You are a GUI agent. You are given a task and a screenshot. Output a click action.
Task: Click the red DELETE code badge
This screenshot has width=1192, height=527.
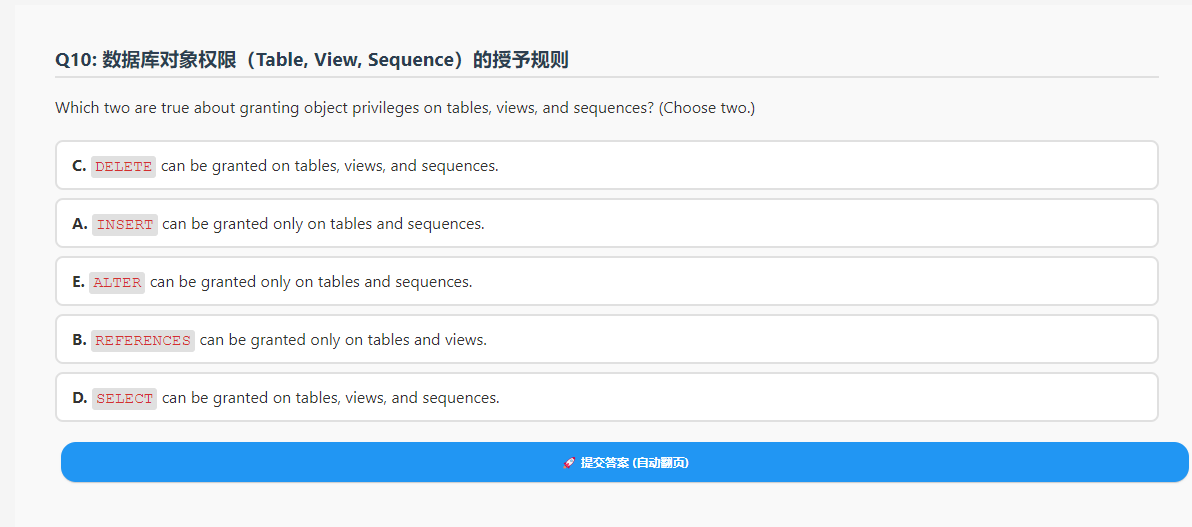tap(123, 167)
